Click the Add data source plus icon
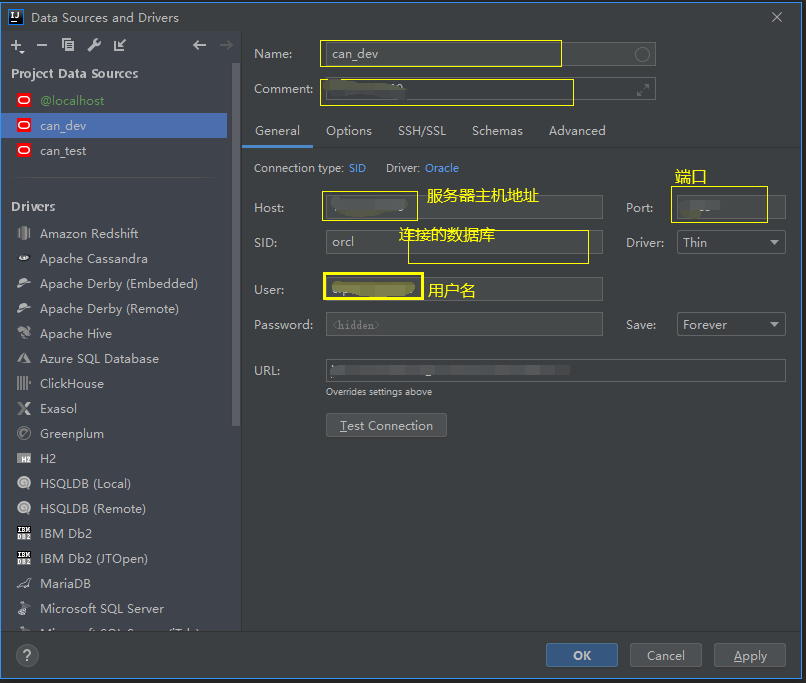 (17, 45)
